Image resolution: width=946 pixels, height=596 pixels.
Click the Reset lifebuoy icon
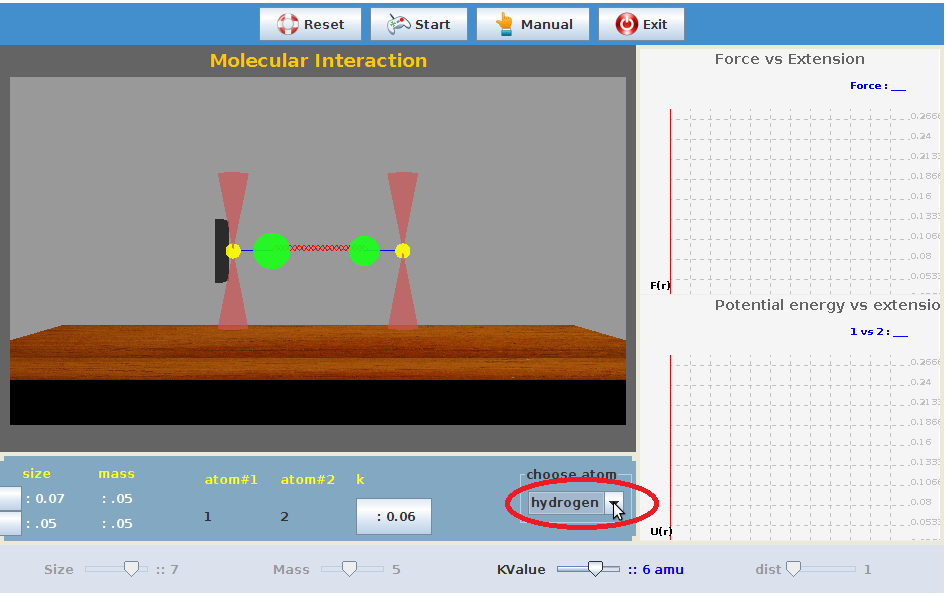288,24
